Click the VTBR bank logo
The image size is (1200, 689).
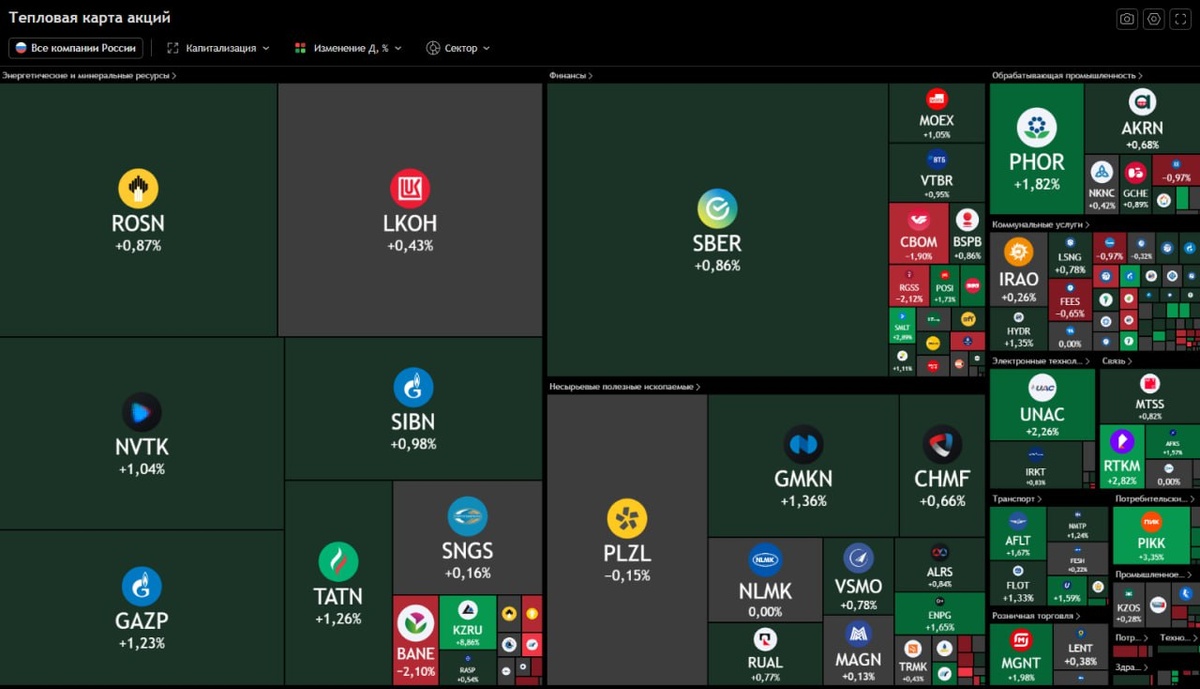[x=936, y=159]
